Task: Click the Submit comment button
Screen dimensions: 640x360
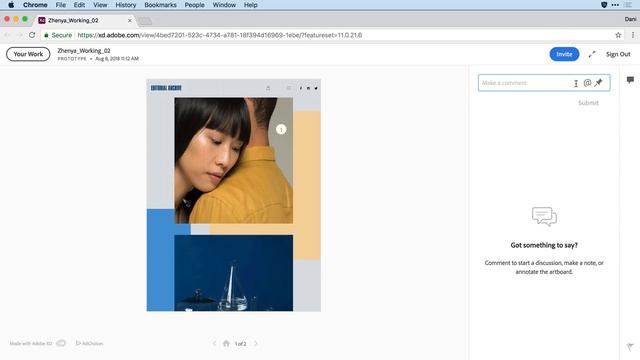Action: click(x=588, y=103)
